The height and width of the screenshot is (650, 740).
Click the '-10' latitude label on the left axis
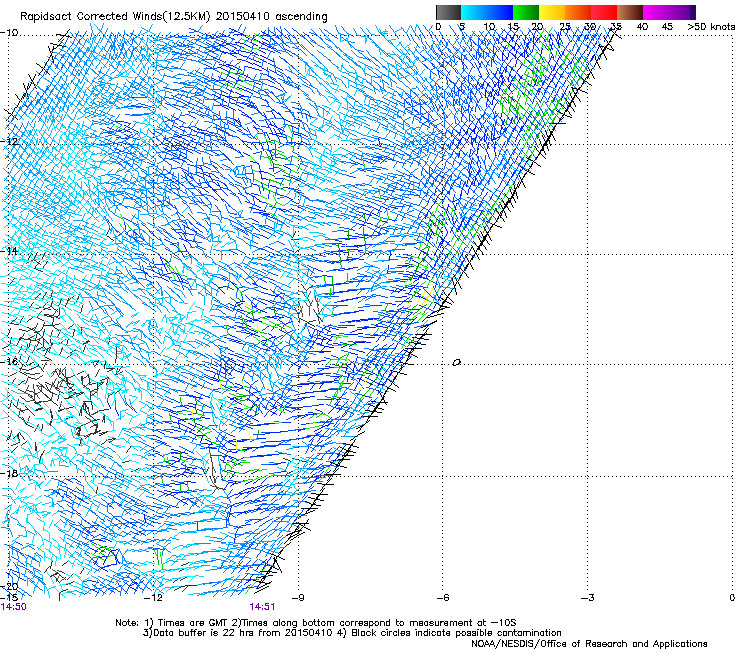[9, 33]
